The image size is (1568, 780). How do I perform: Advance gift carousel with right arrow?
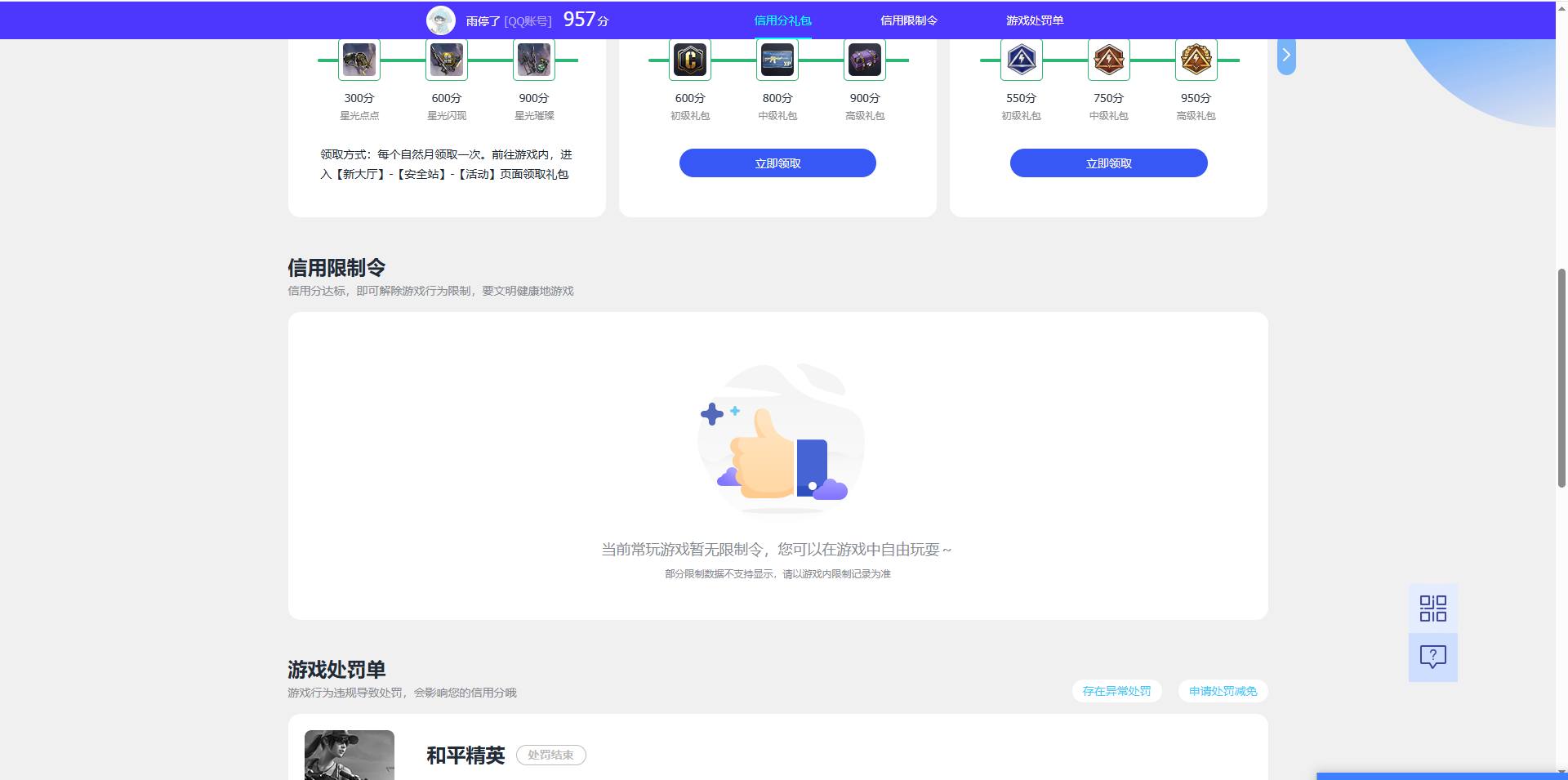click(x=1286, y=56)
